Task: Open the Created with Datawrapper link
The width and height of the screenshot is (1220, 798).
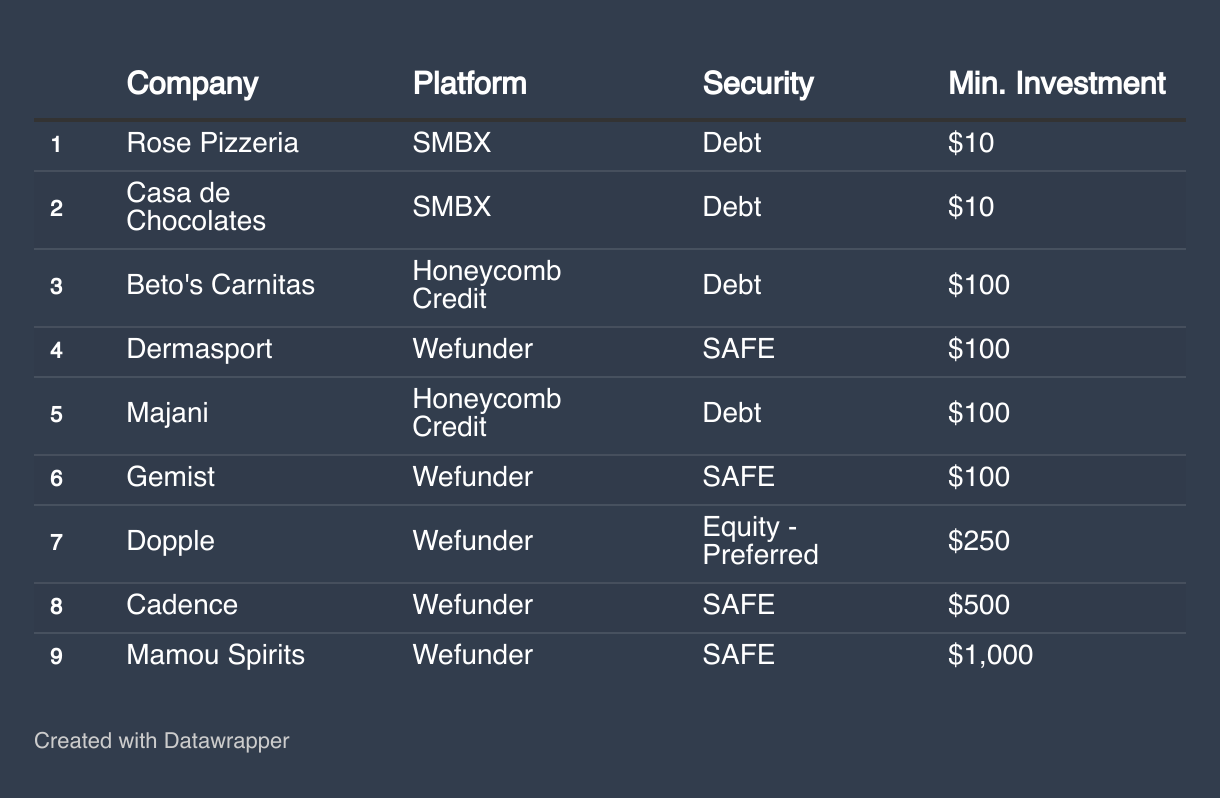Action: pos(161,741)
